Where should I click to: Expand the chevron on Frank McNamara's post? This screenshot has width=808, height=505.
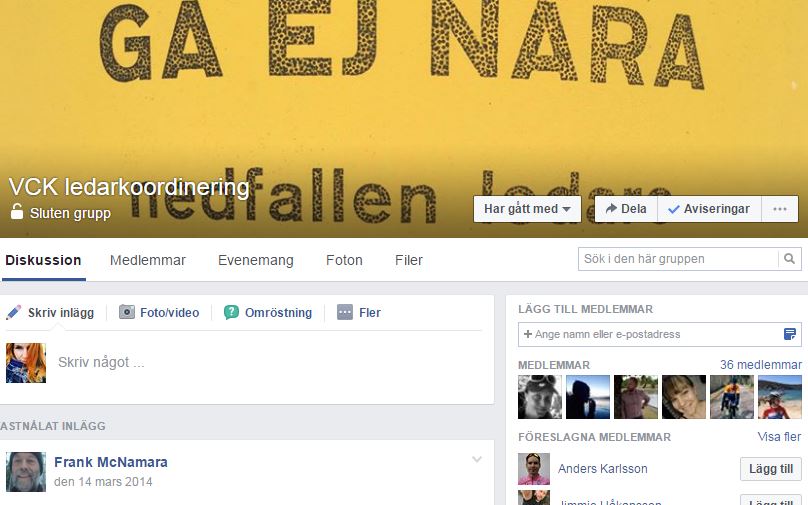tap(477, 459)
